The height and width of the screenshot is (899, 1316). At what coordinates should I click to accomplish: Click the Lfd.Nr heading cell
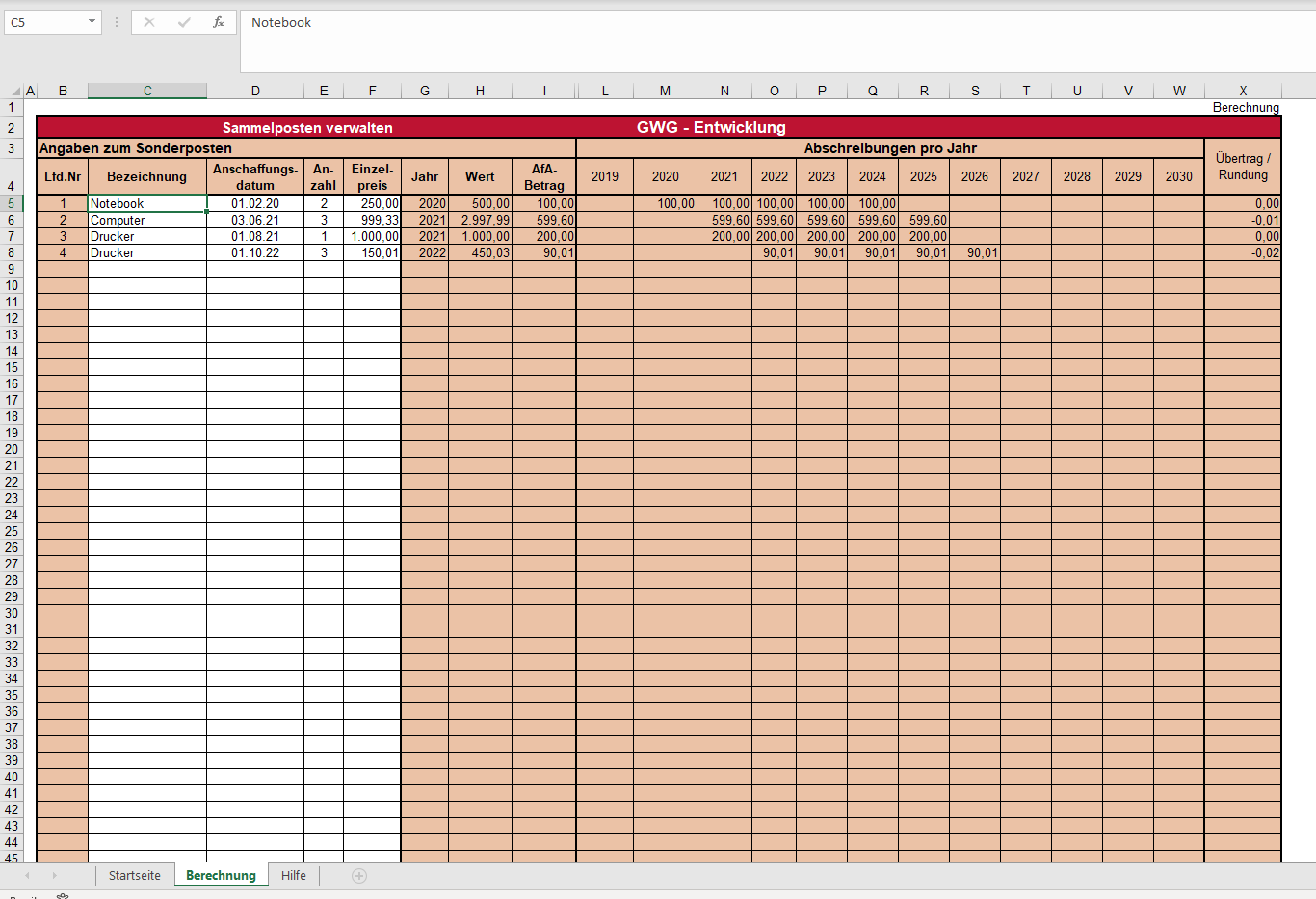click(x=63, y=176)
